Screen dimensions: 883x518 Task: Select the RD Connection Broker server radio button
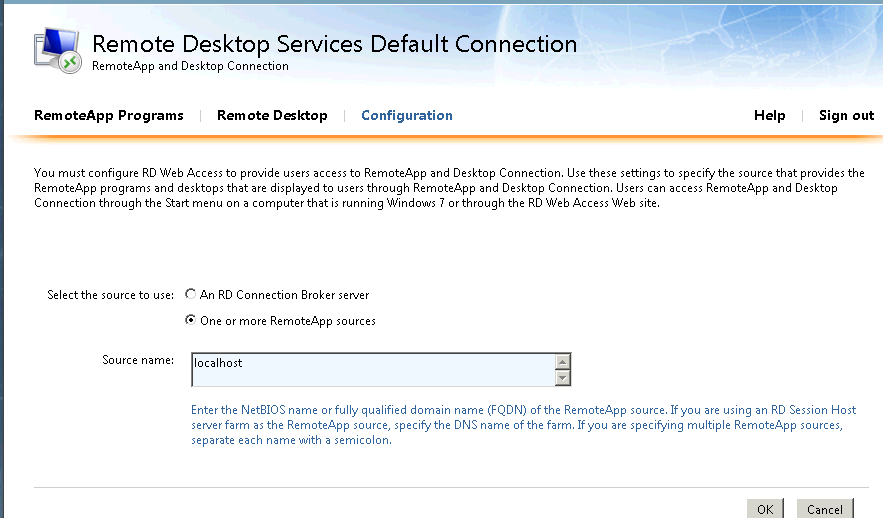191,295
